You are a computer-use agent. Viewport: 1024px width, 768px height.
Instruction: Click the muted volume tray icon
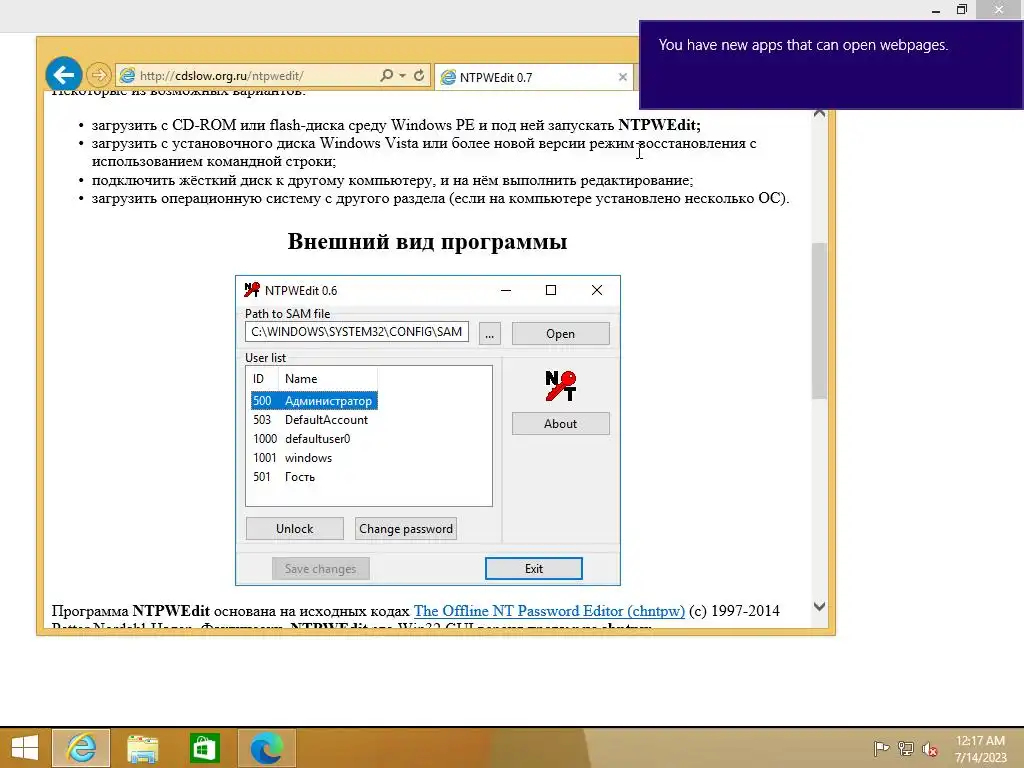(930, 749)
